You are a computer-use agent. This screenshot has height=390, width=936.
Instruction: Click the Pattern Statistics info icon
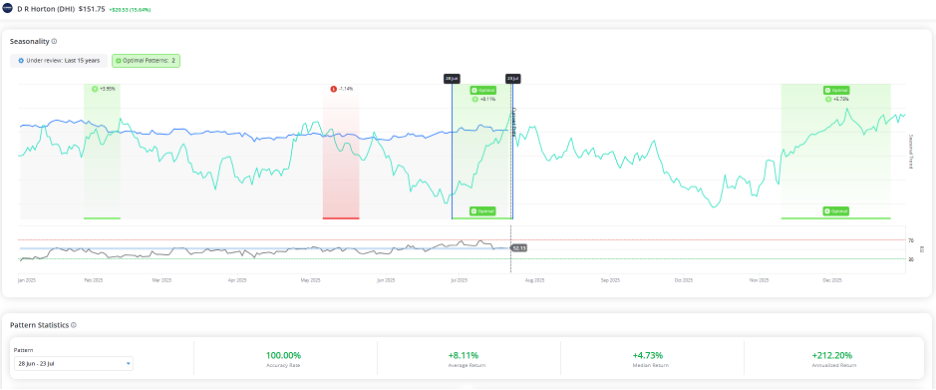tap(73, 325)
